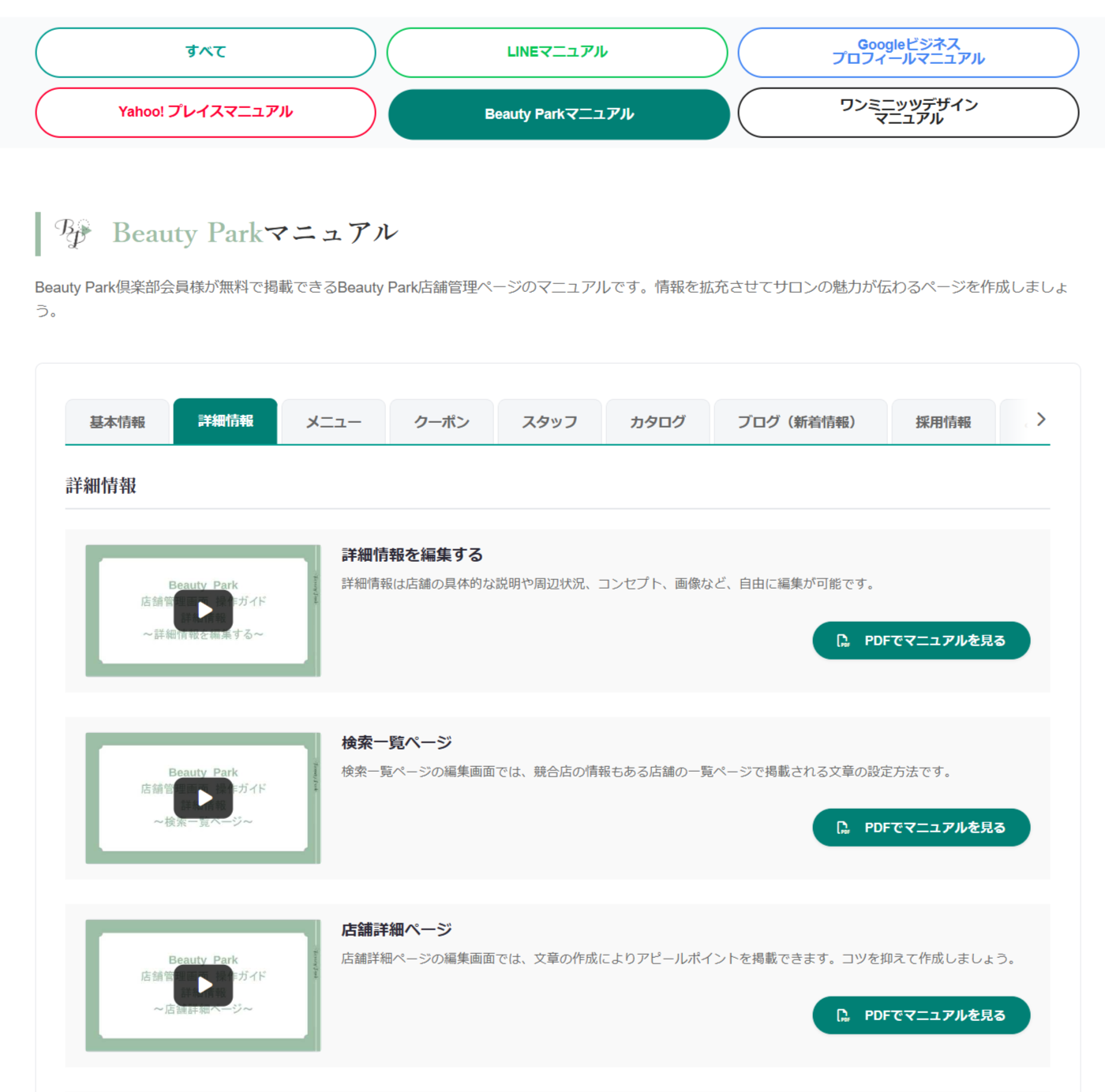This screenshot has width=1105, height=1092.
Task: View PDF manual for 店舗詳細ページ
Action: pos(921,1015)
